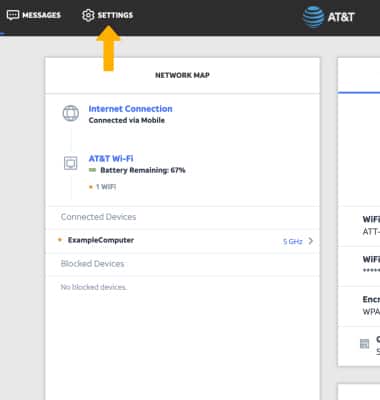Select the blue-underlined tab in the right panel
The width and height of the screenshot is (380, 400).
(359, 75)
